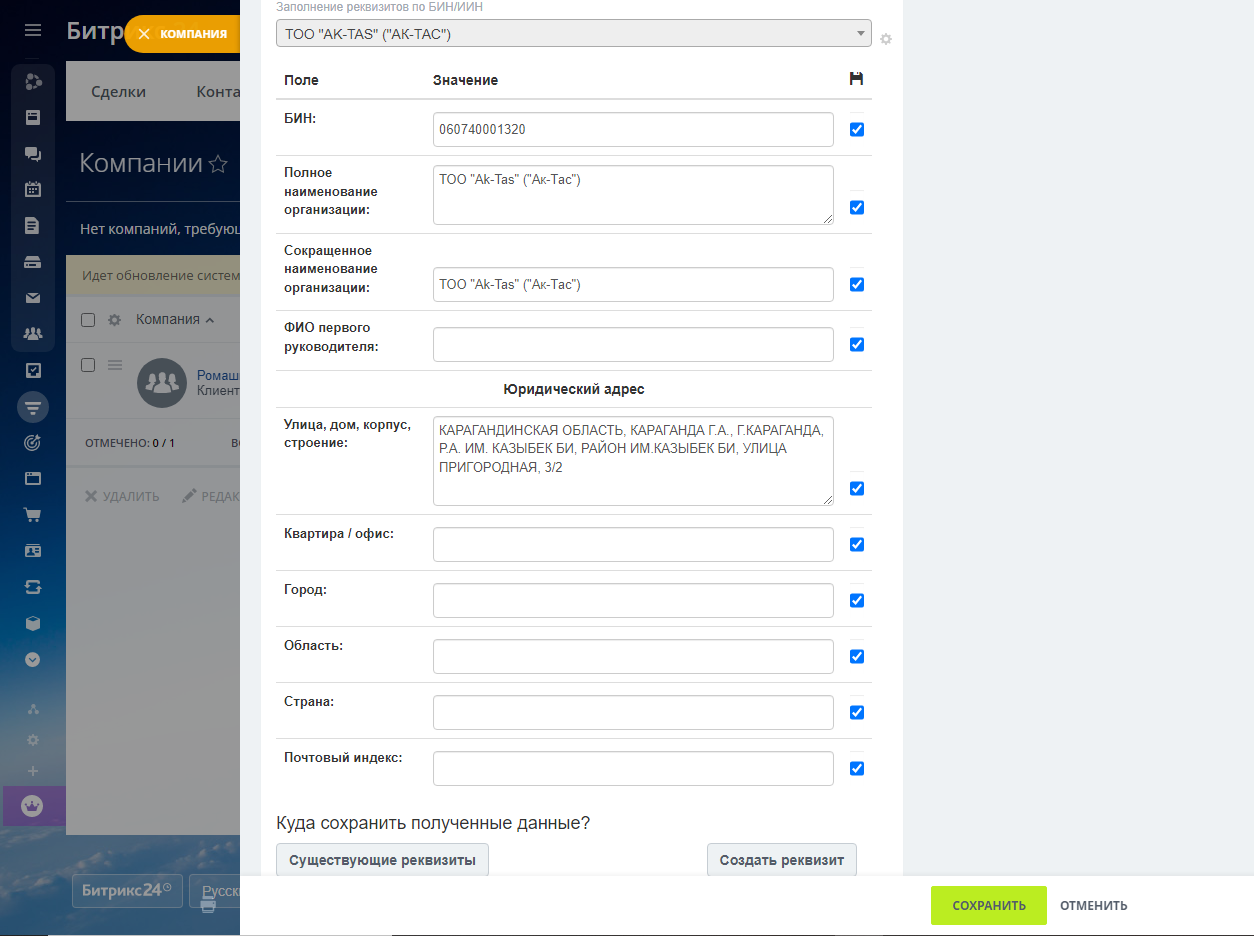Open the sites window sidebar icon
Image resolution: width=1254 pixels, height=936 pixels.
[x=33, y=478]
